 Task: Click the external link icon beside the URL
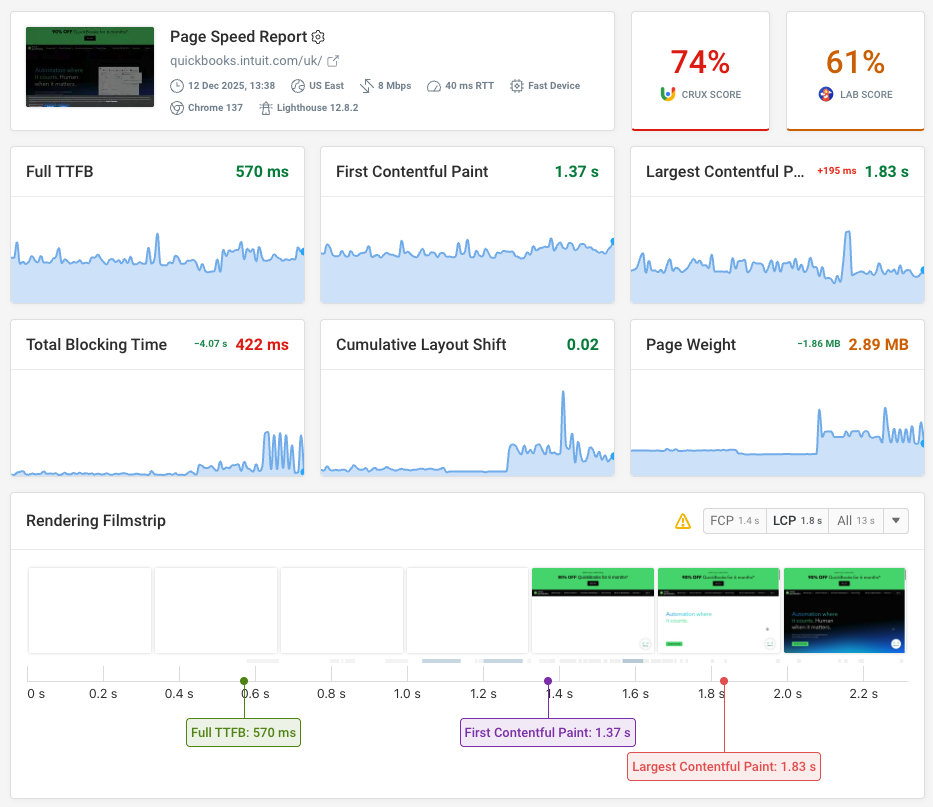click(x=333, y=60)
